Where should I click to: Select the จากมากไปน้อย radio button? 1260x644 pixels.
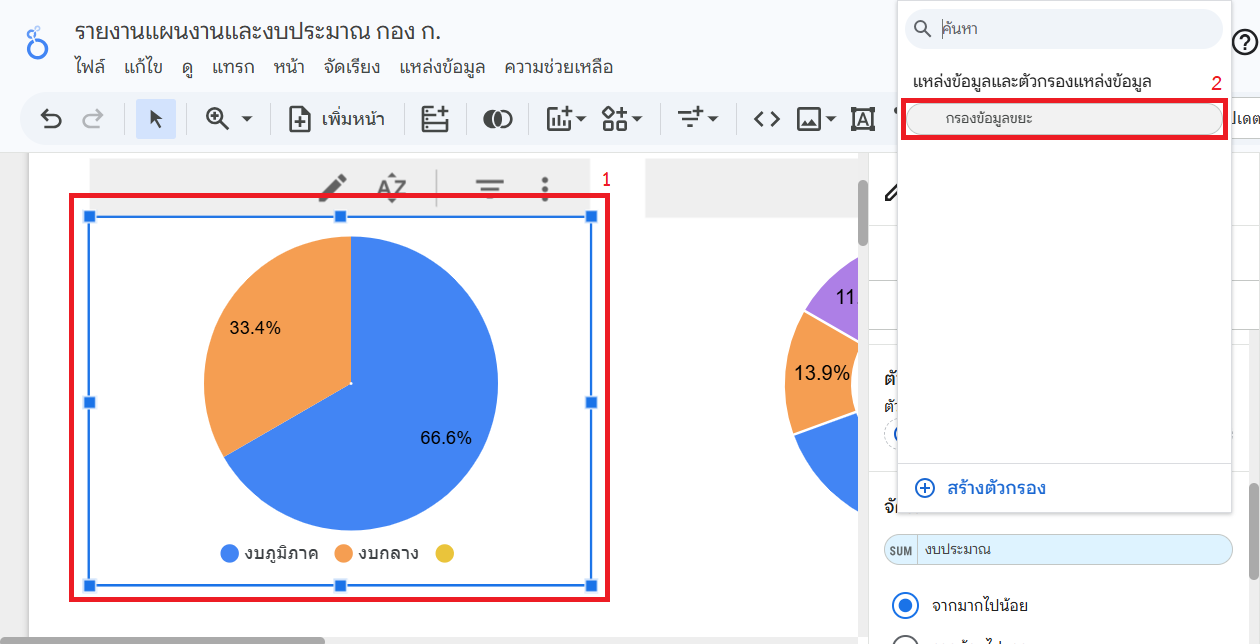click(906, 605)
